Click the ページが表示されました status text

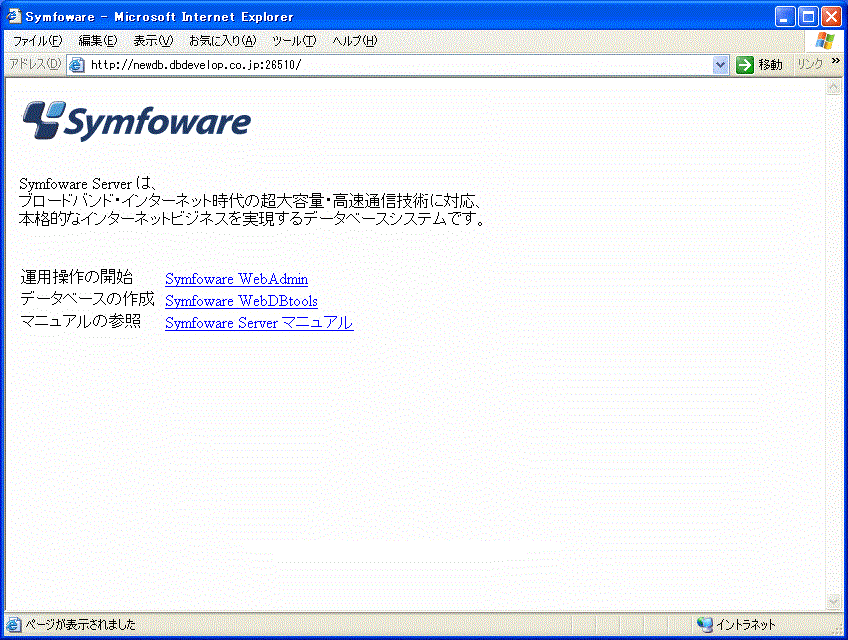81,625
